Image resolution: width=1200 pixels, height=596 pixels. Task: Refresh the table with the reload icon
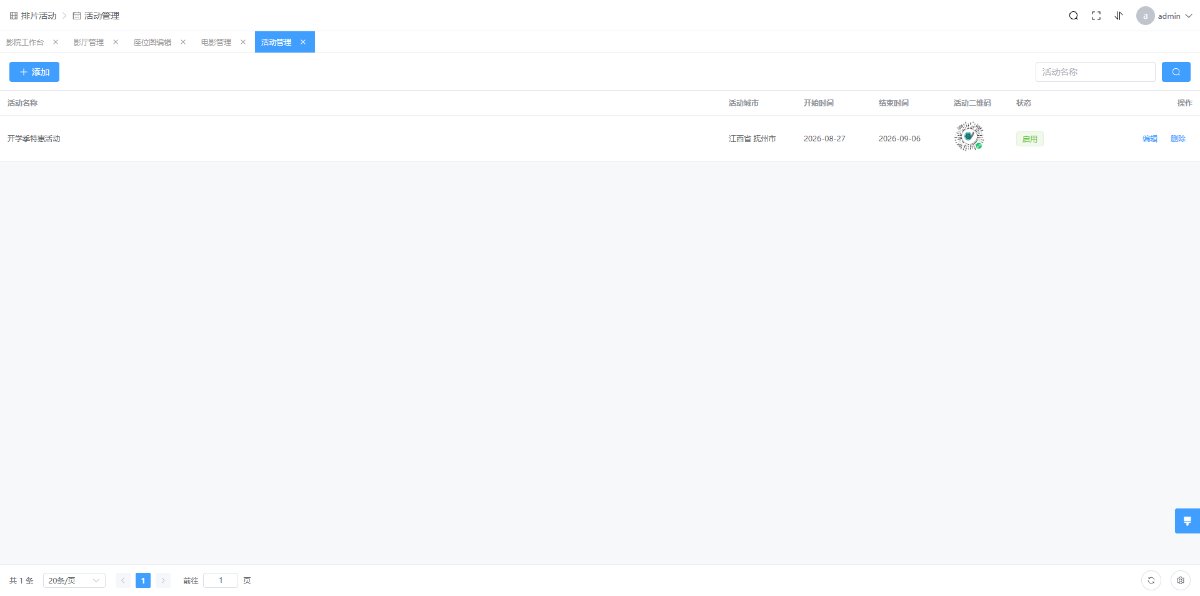click(1151, 580)
